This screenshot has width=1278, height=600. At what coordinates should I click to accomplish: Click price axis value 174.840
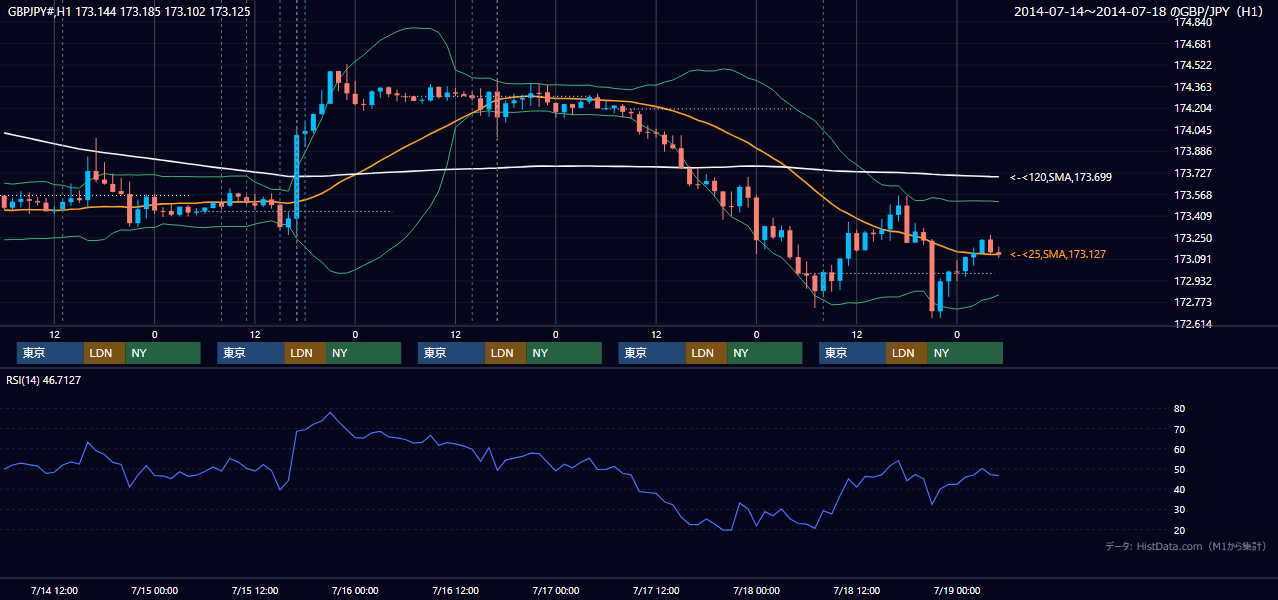1193,22
